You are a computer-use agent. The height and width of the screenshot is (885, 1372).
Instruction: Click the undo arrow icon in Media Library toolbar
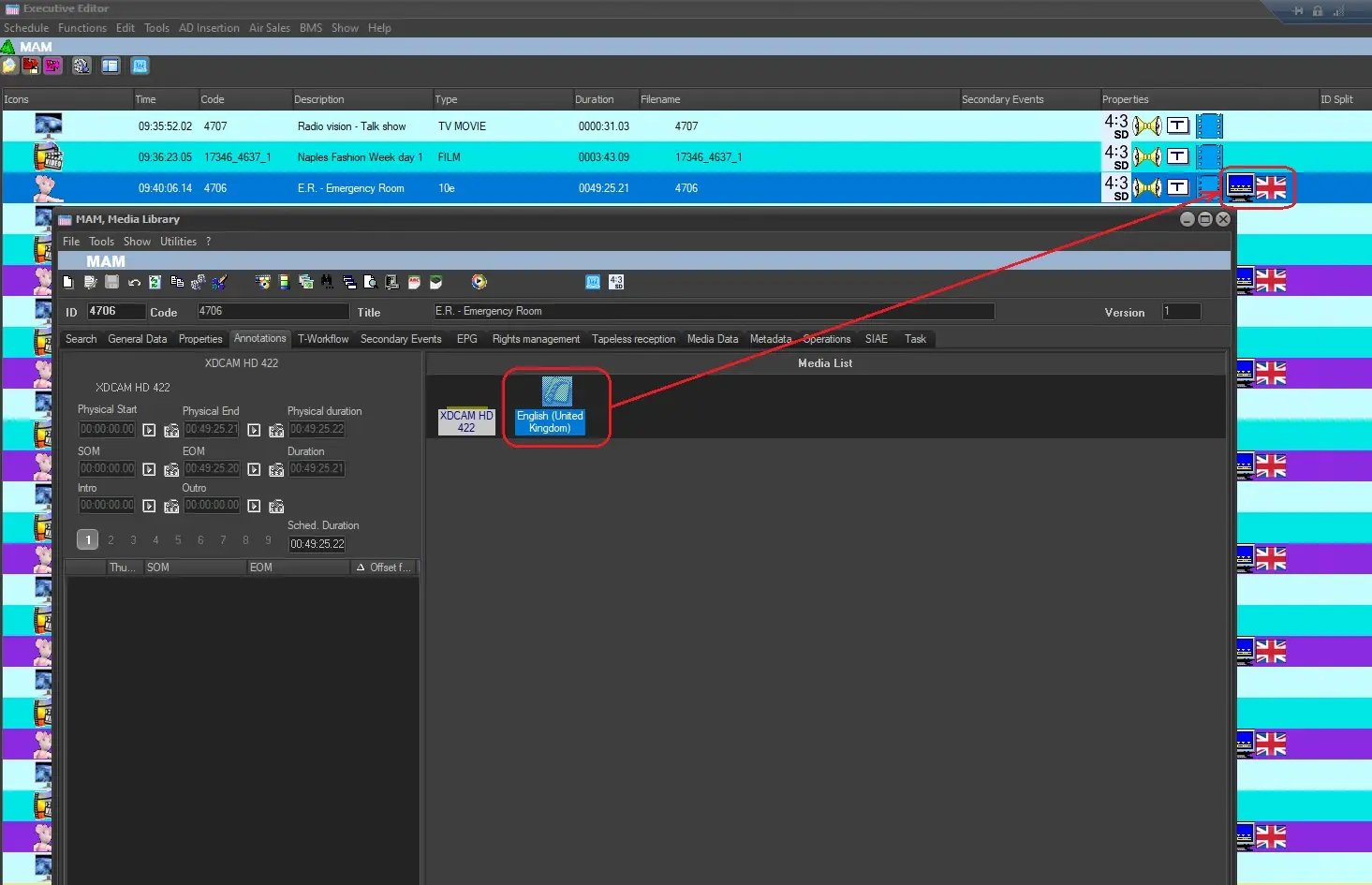134,282
